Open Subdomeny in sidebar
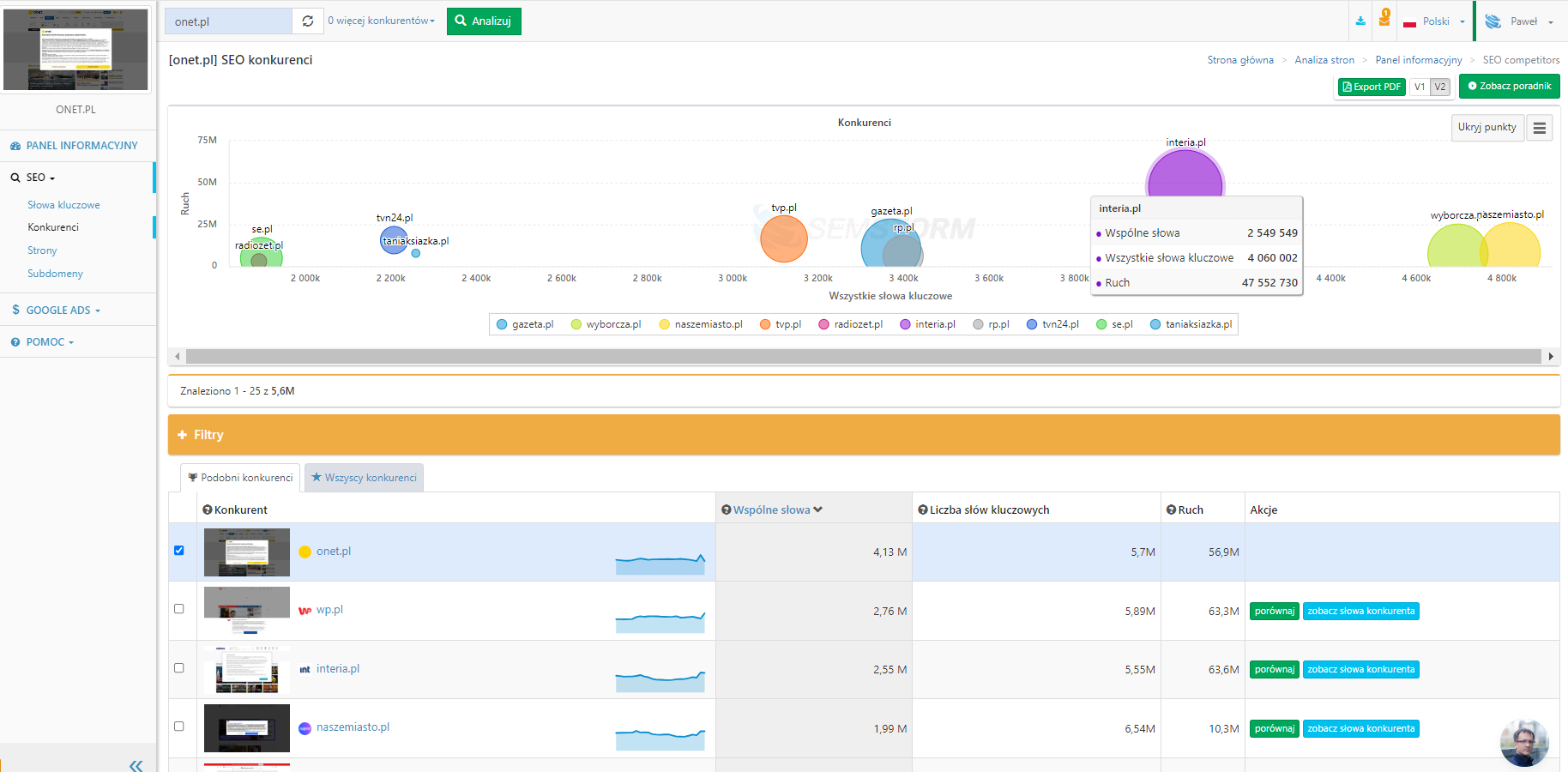 point(55,274)
